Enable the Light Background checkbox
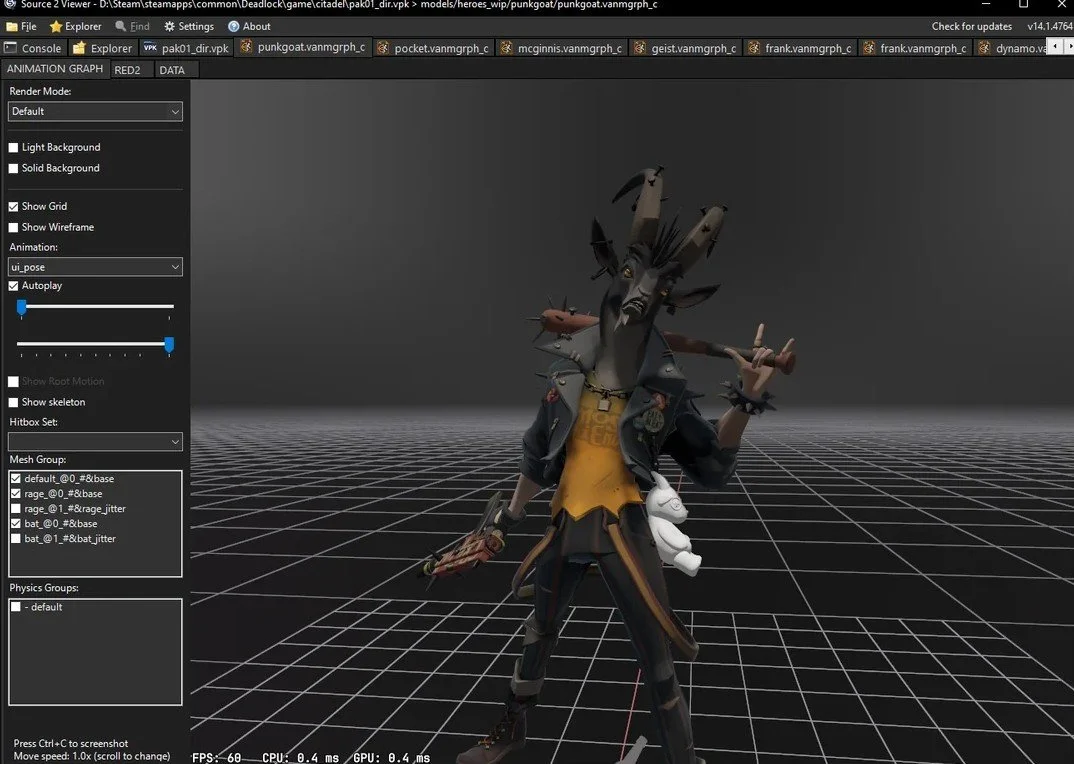 pos(13,147)
